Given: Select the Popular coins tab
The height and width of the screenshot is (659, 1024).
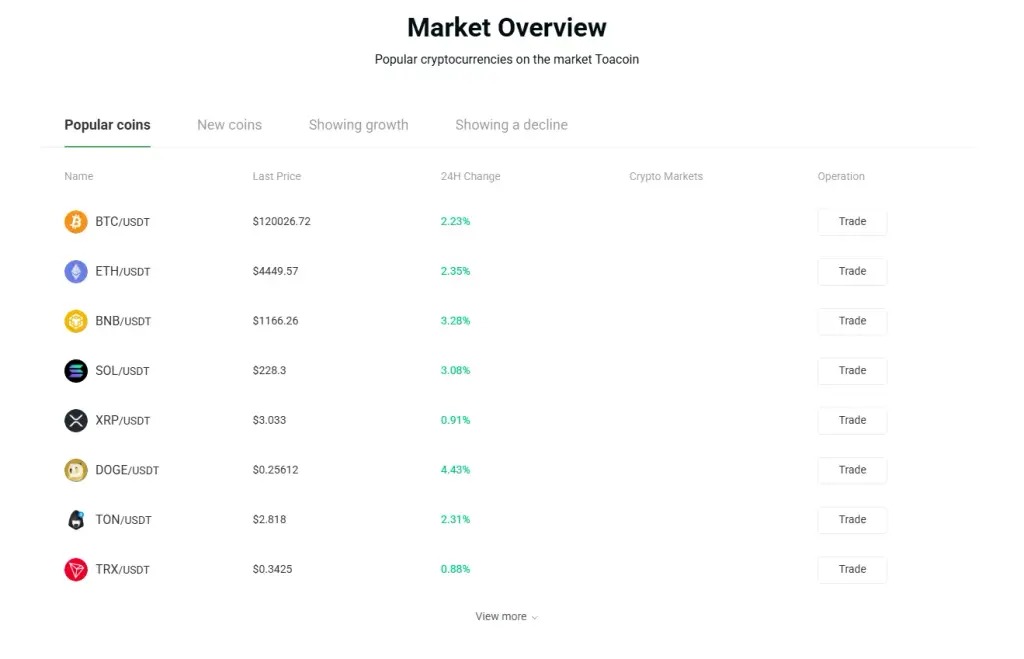Looking at the screenshot, I should 107,125.
